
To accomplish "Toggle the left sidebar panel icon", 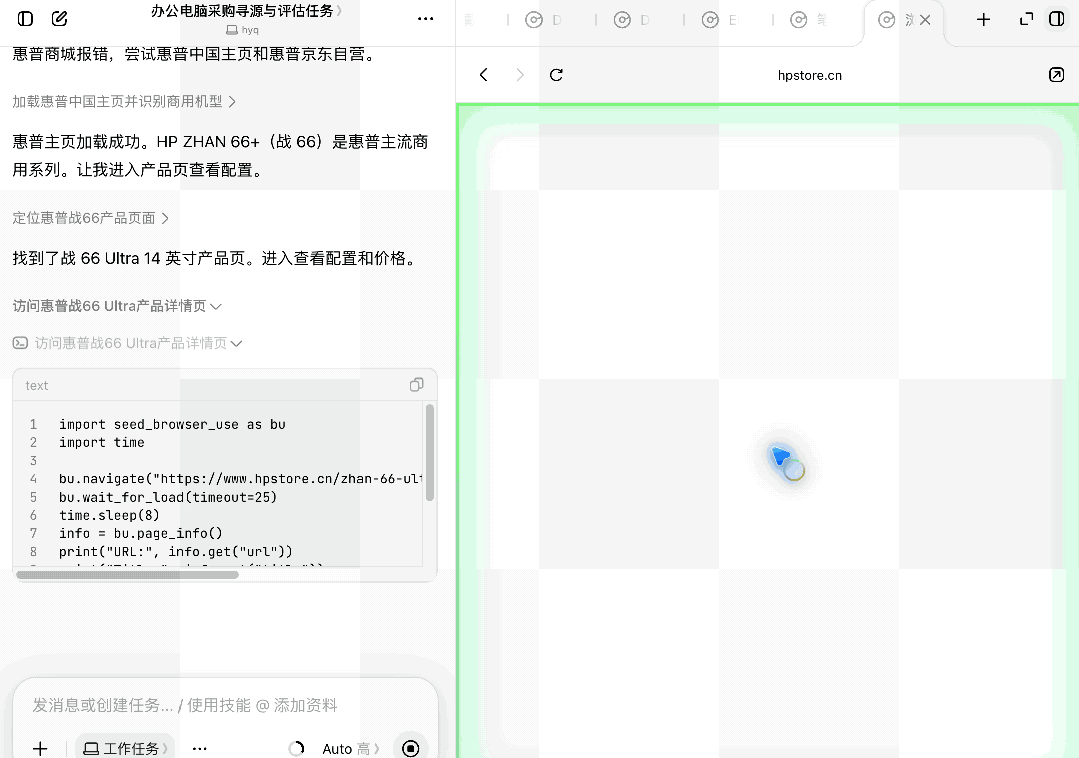I will (25, 19).
